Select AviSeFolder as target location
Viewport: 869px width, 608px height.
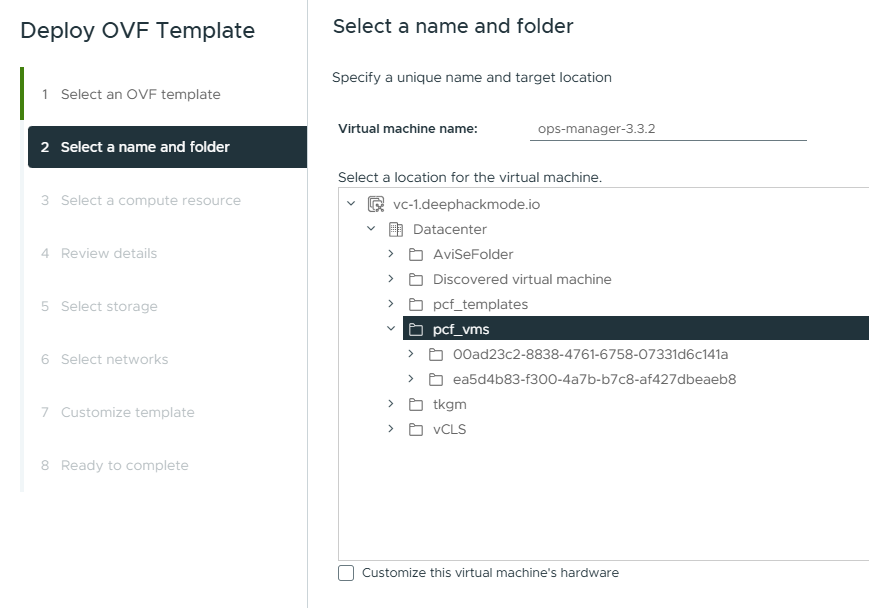click(x=473, y=254)
